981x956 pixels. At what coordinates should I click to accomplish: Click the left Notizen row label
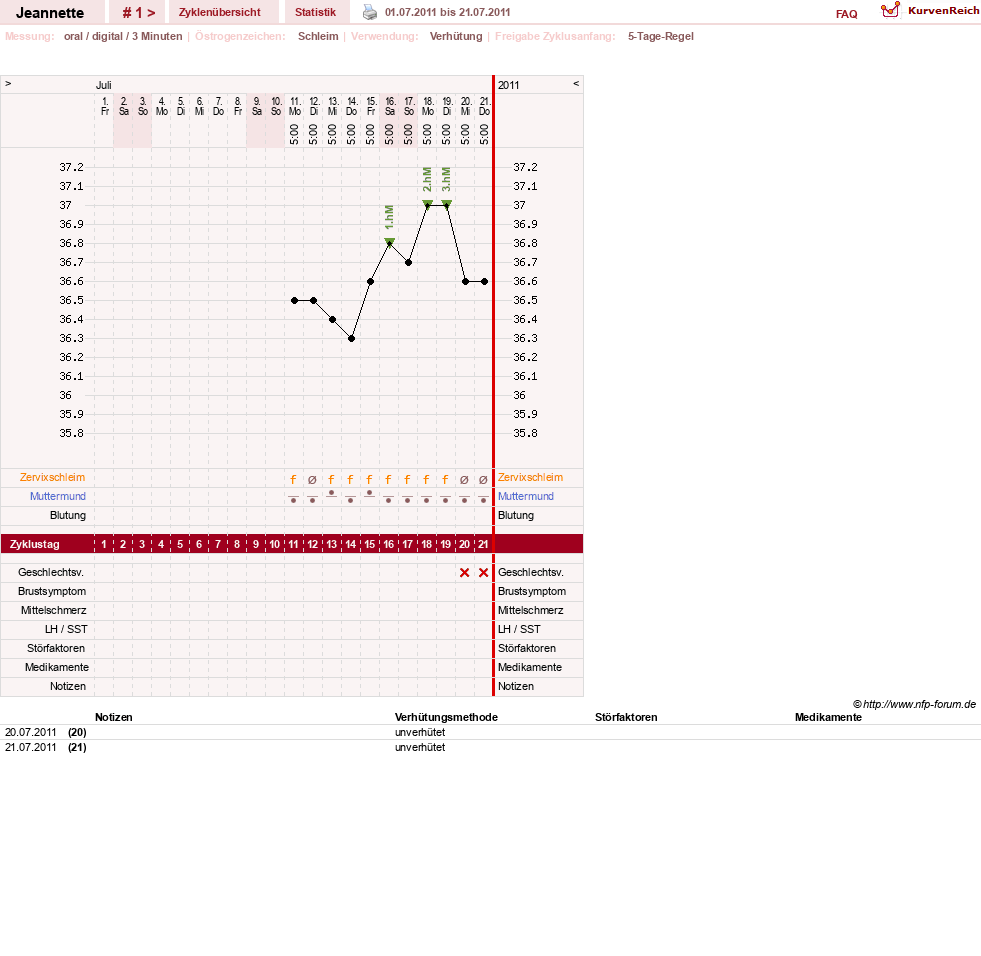coord(68,686)
